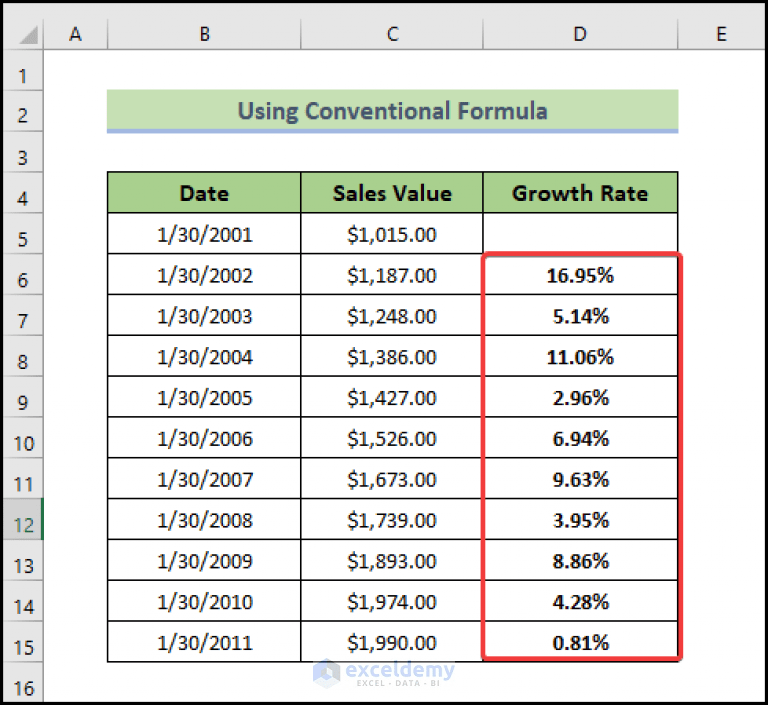Select growth rate 3.95%
Image resolution: width=768 pixels, height=705 pixels.
[x=580, y=519]
